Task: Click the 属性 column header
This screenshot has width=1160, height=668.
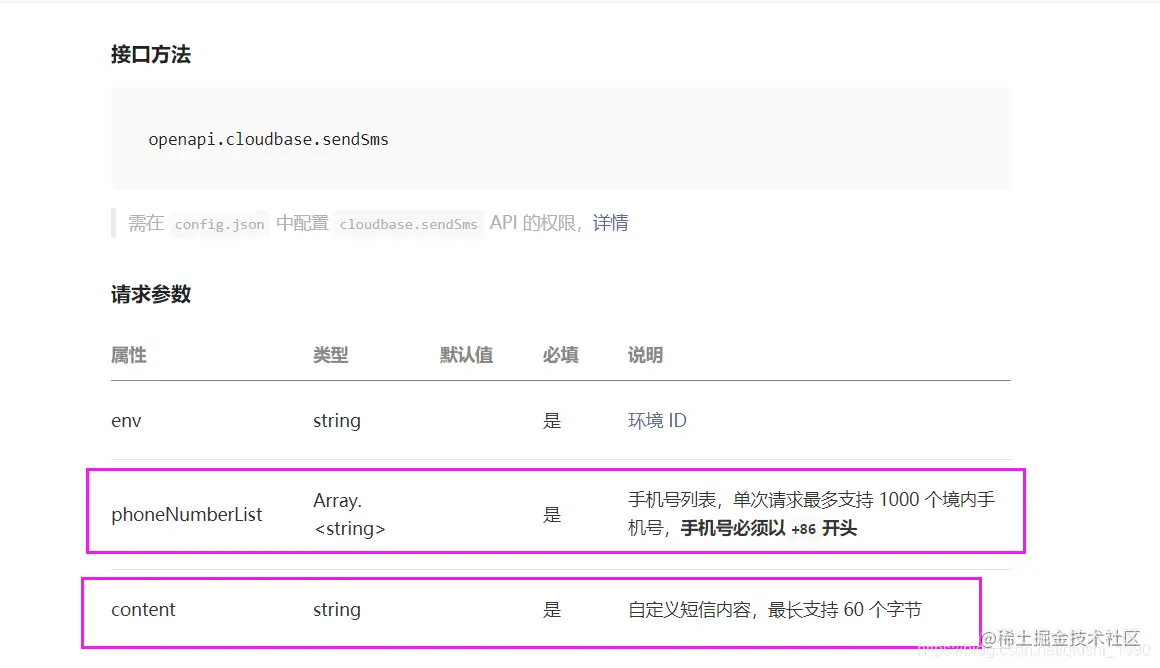Action: (x=129, y=355)
